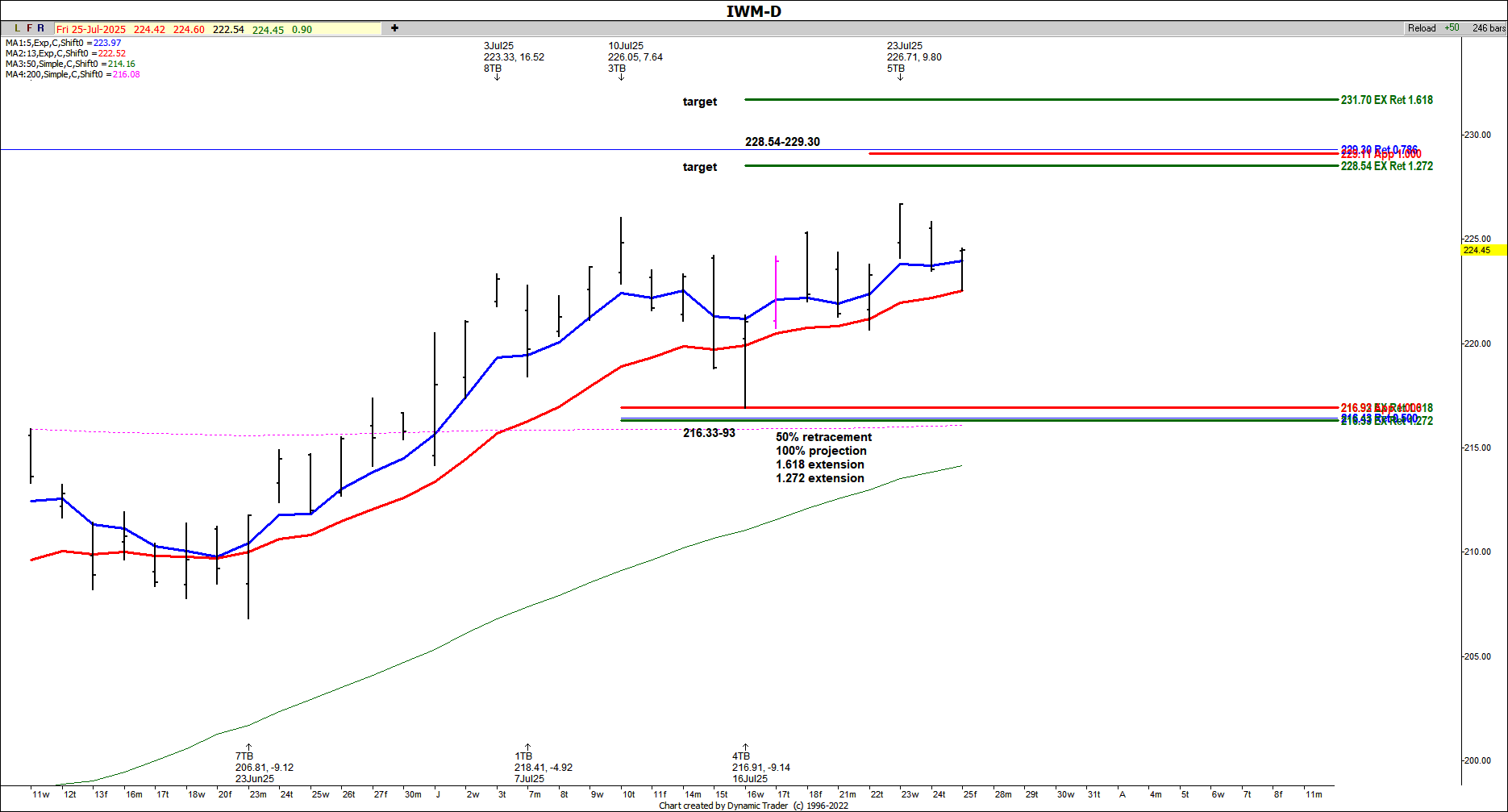The image size is (1508, 812).
Task: Click the L button in the chart toolbar
Action: (18, 28)
